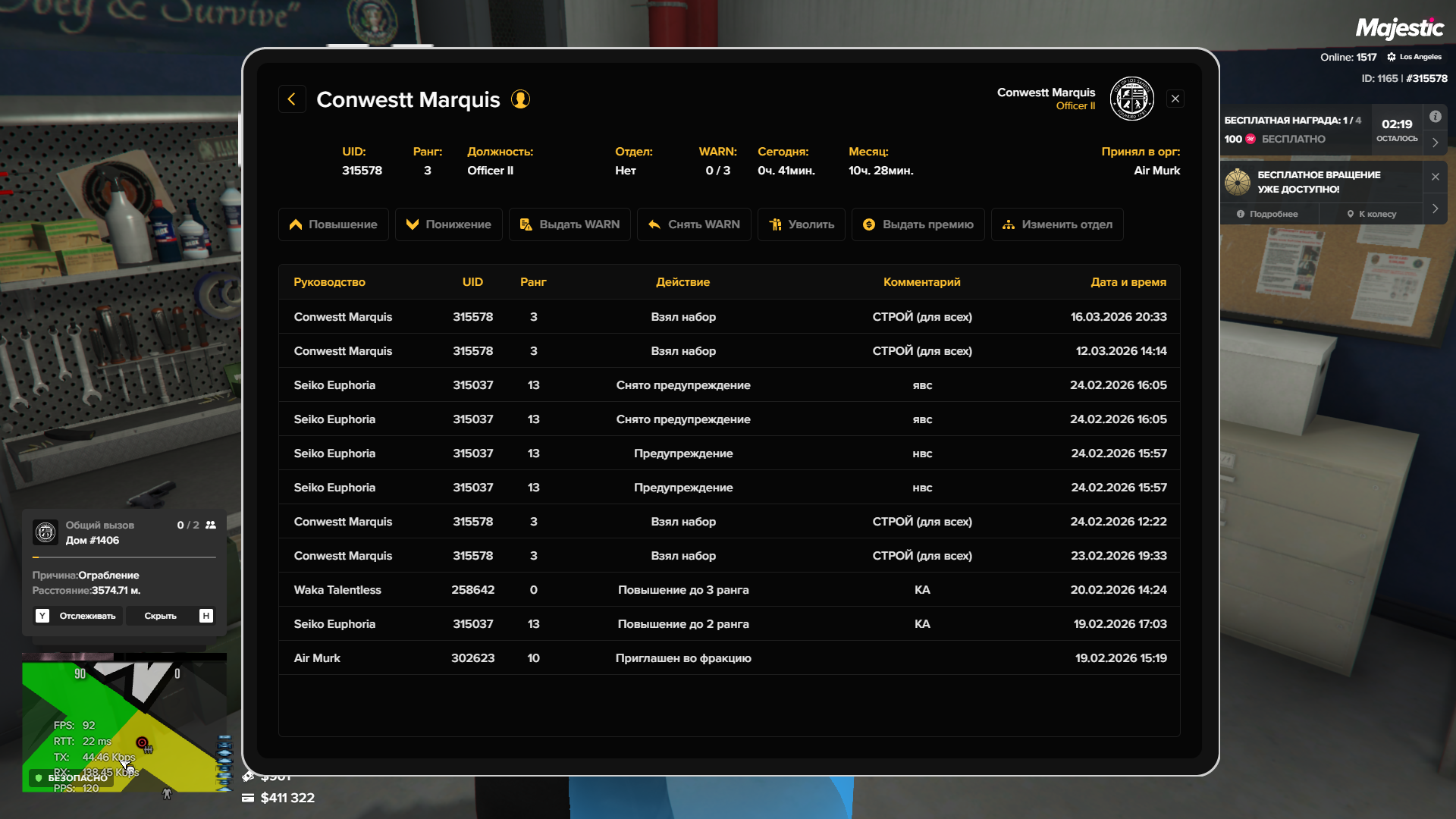Click the gold badge icon beside player name
The image size is (1456, 819).
pos(520,99)
